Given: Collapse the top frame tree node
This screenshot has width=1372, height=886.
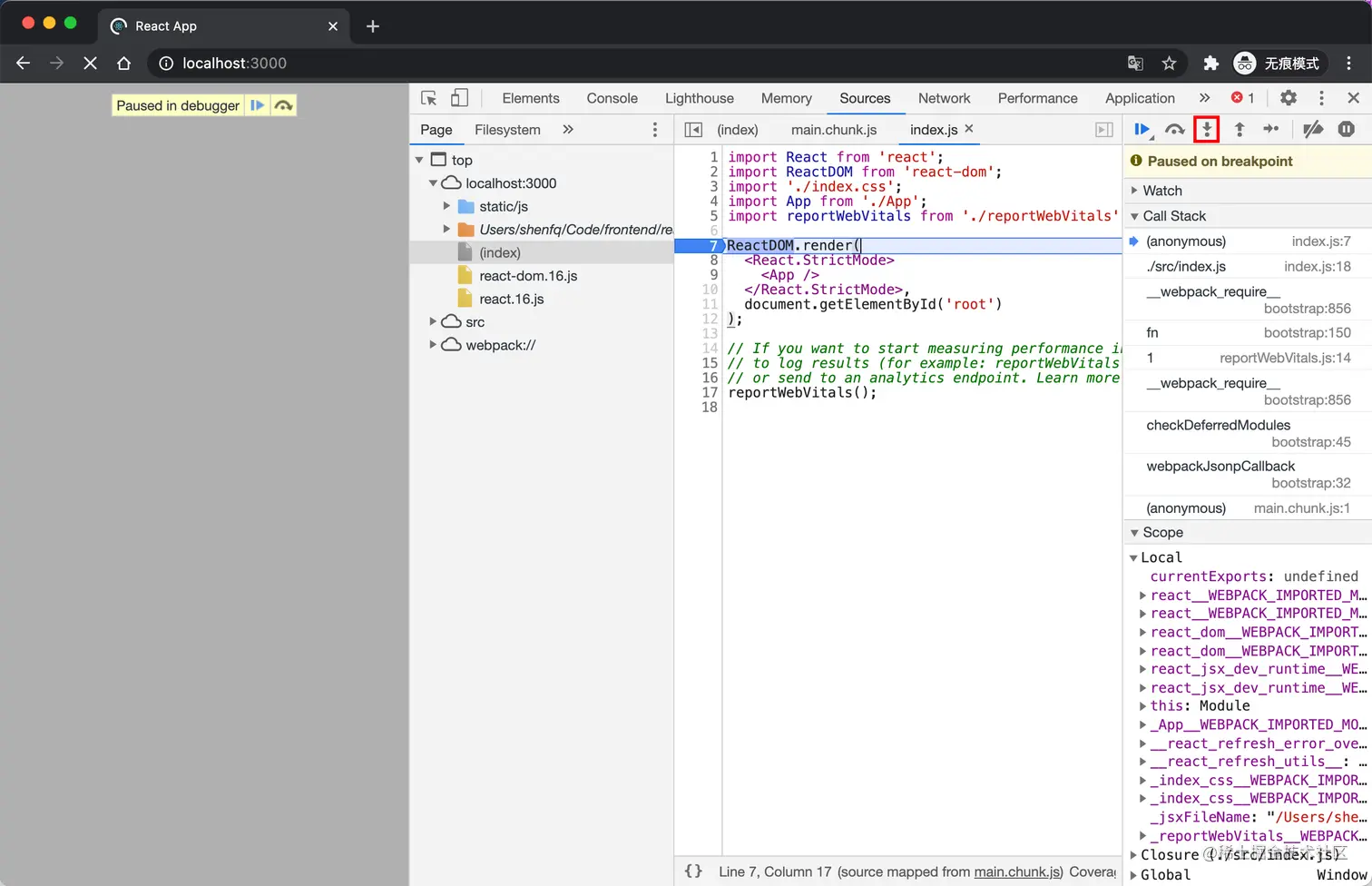Looking at the screenshot, I should [420, 160].
